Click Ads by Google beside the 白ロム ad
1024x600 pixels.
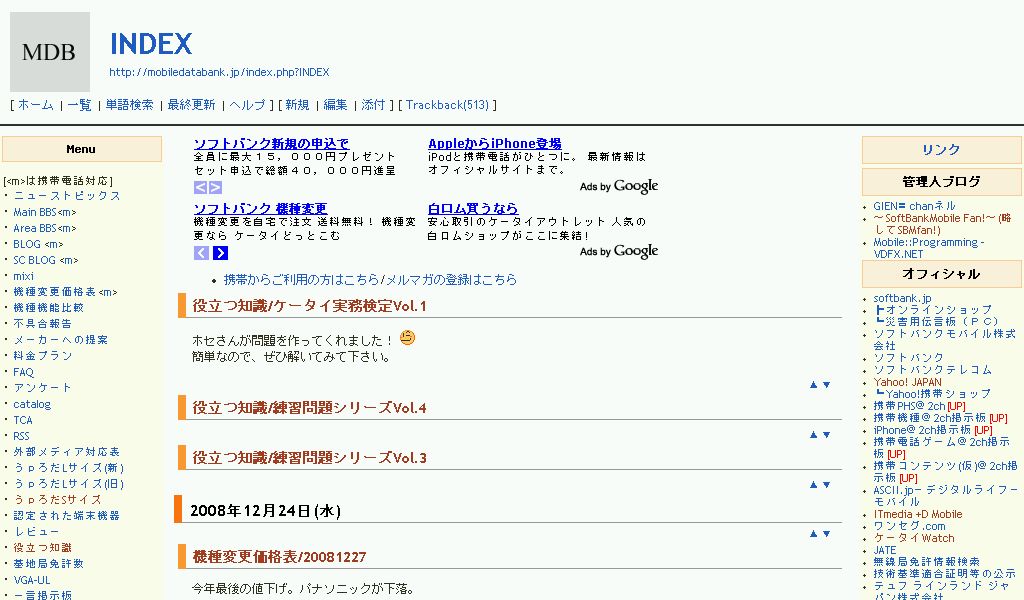pos(619,251)
